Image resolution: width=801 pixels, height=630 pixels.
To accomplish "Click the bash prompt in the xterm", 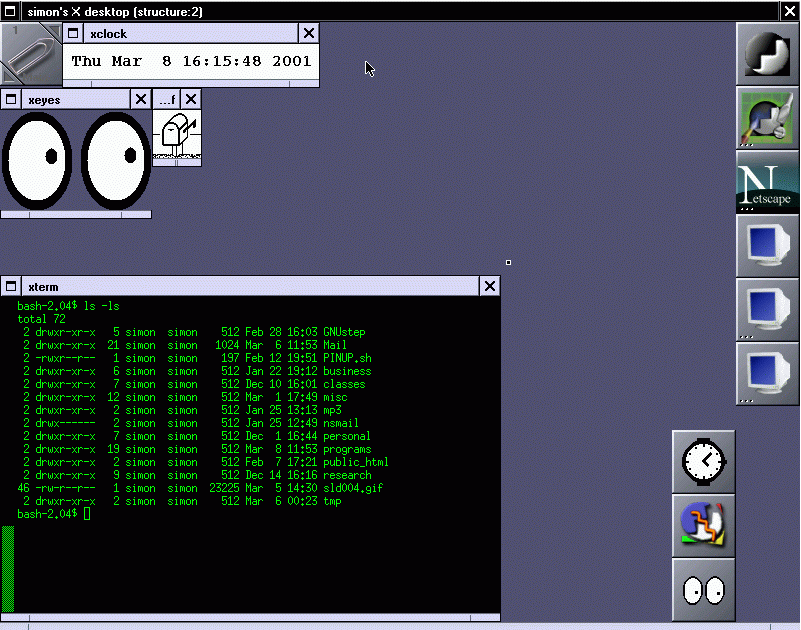I will pos(48,514).
